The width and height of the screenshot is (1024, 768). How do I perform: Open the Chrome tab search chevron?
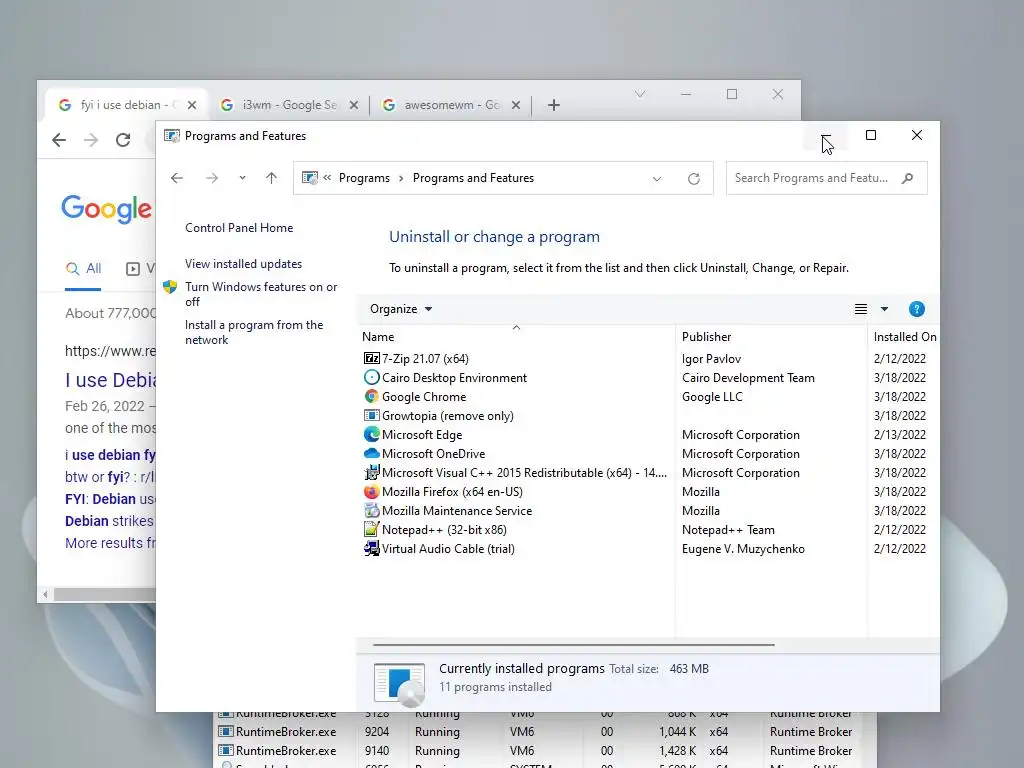pos(640,95)
